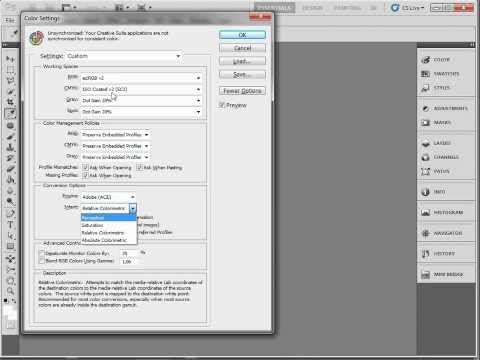
Task: Open the Gray working space dropdown
Action: pyautogui.click(x=142, y=100)
